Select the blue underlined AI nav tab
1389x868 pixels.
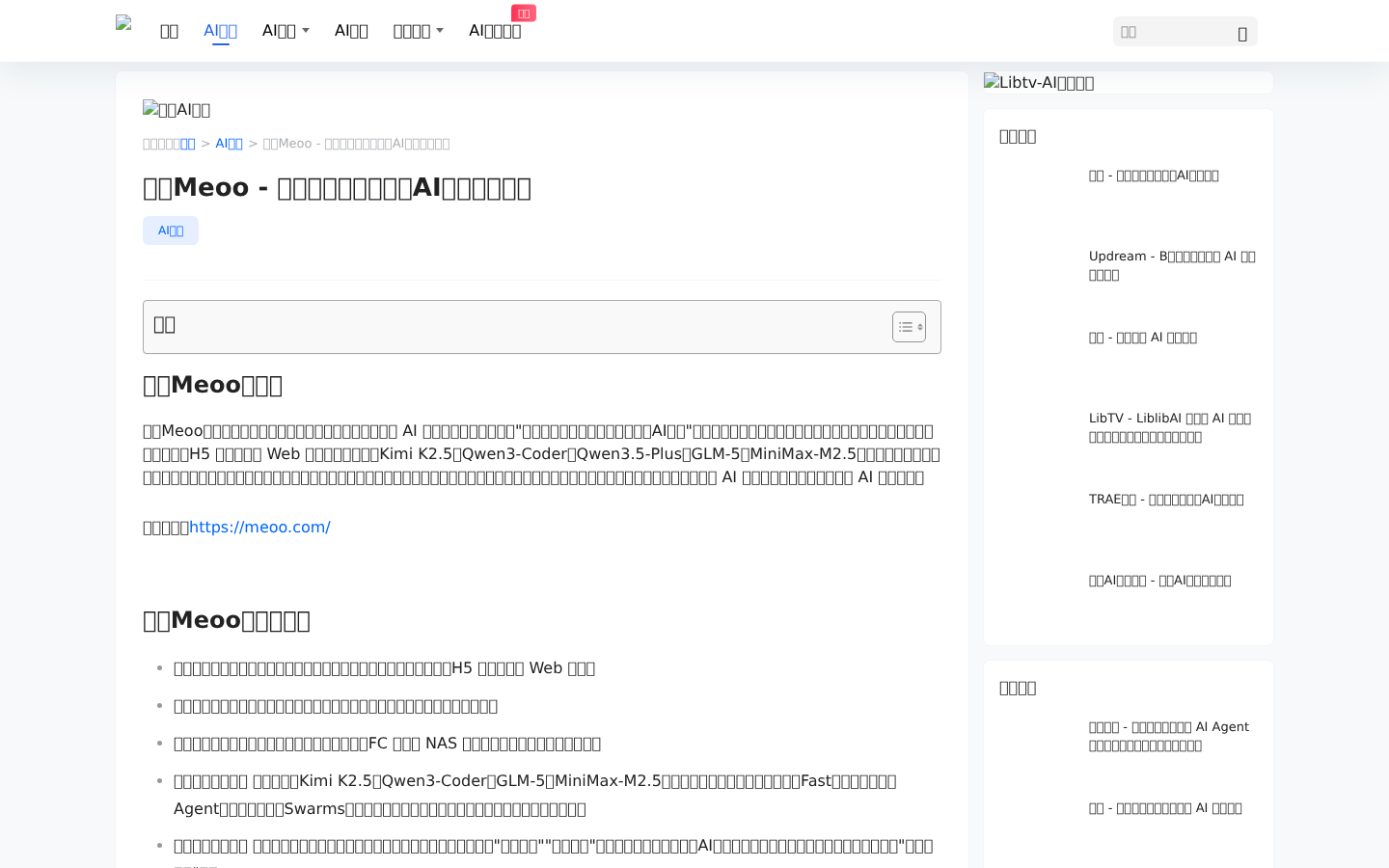(220, 31)
